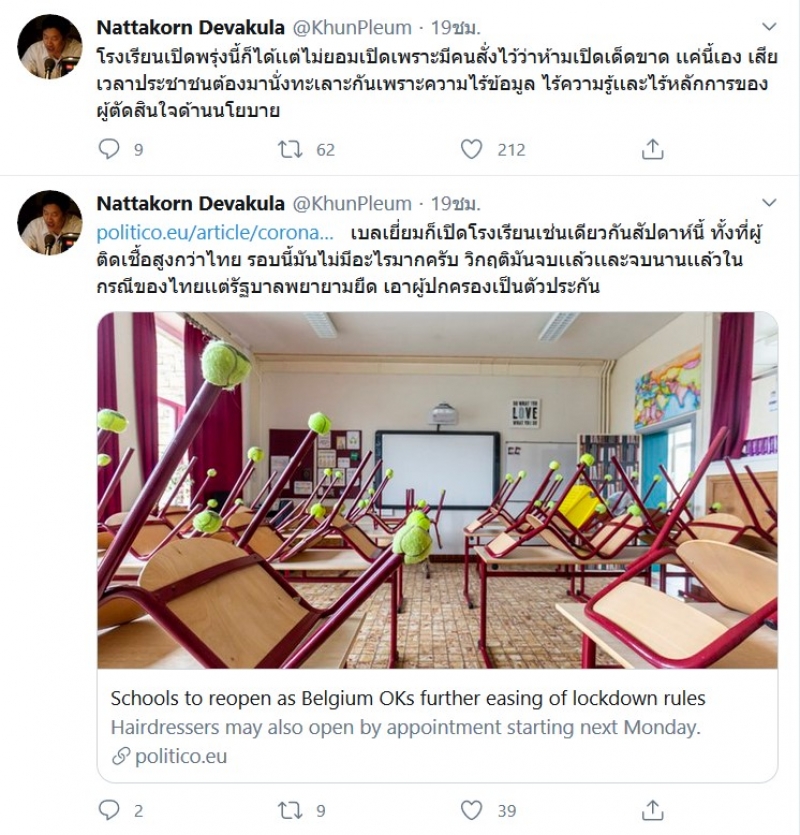Retweet the second tweet with 9 retweets
The image size is (800, 835).
[290, 810]
